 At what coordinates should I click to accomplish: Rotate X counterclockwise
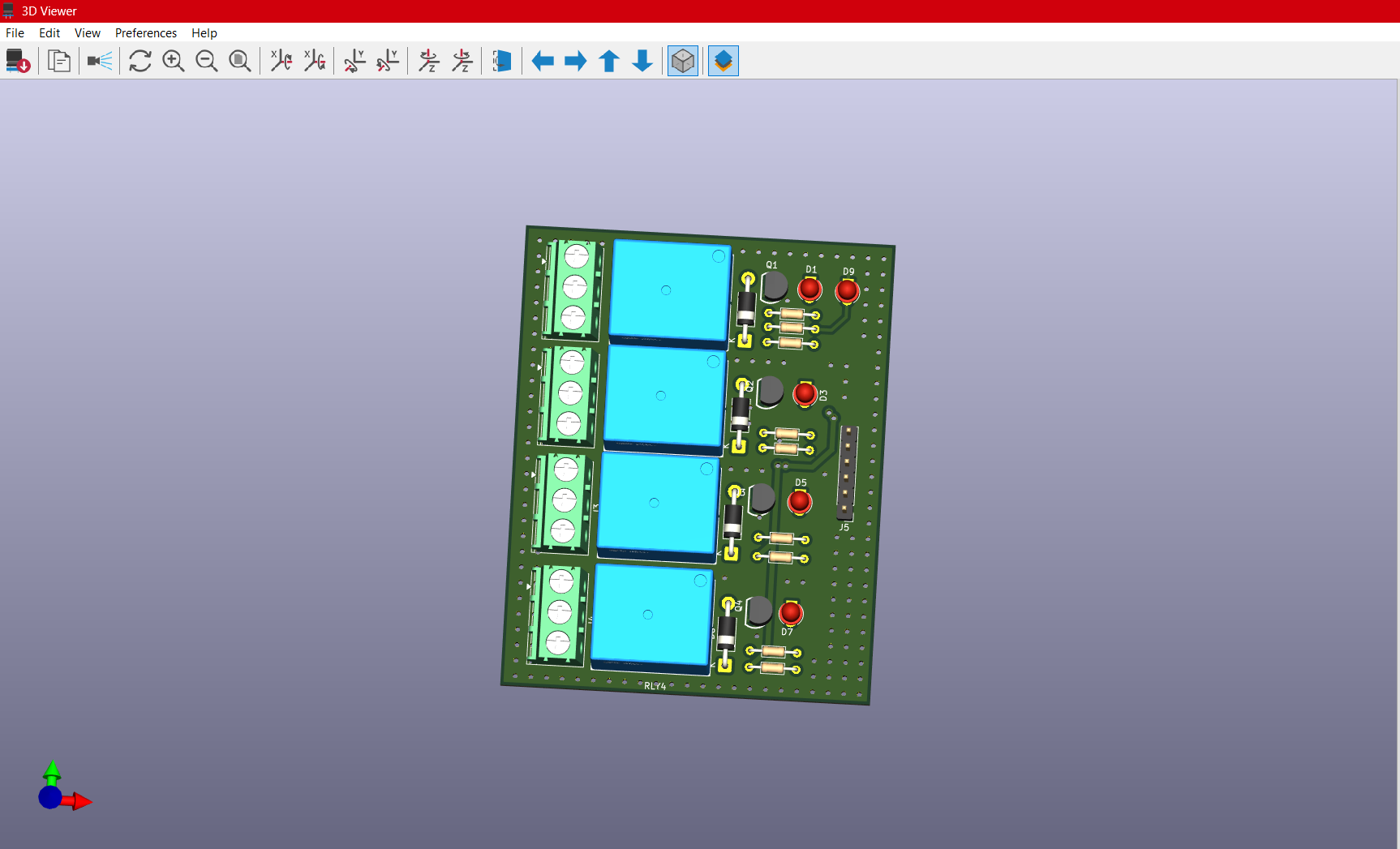pyautogui.click(x=315, y=61)
